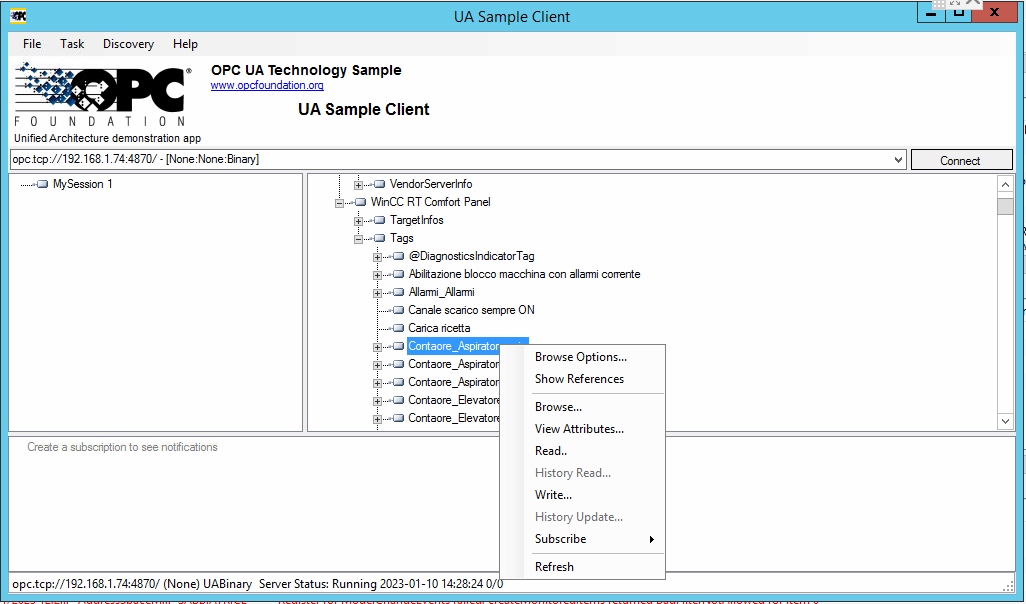
Task: Collapse the WinCC RT Comfort Panel node
Action: click(340, 202)
